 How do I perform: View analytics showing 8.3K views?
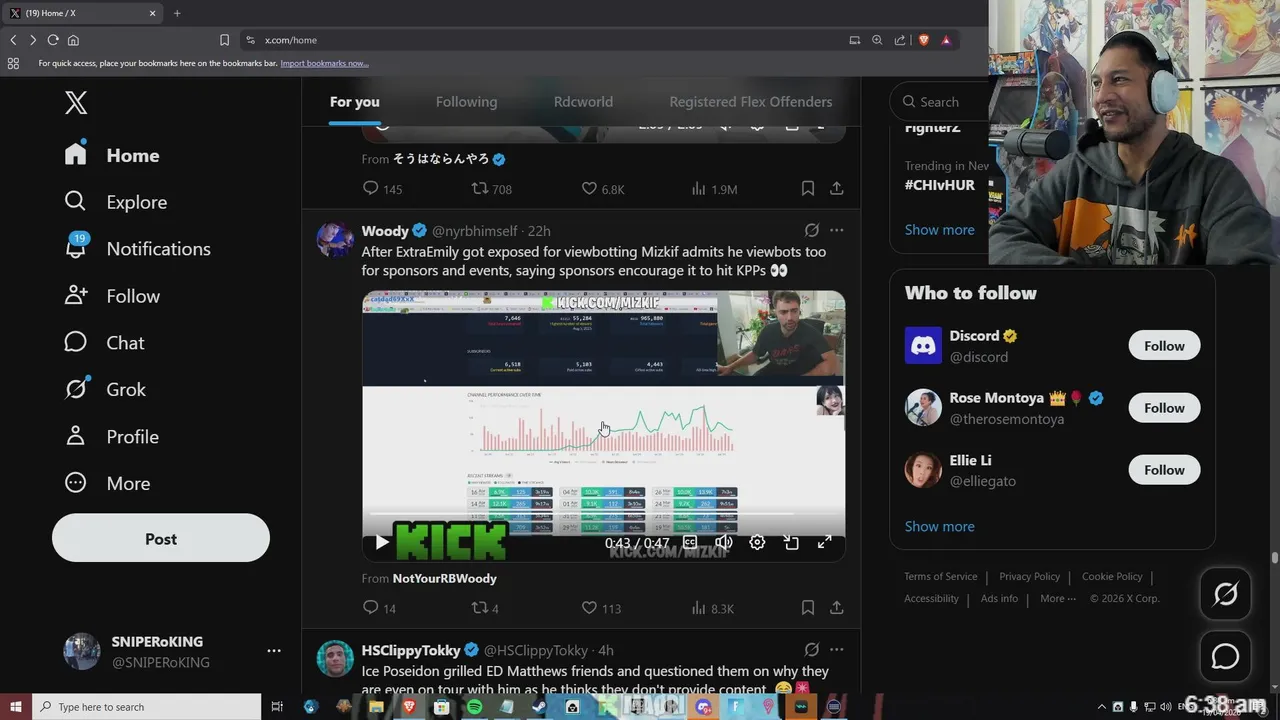tap(712, 607)
